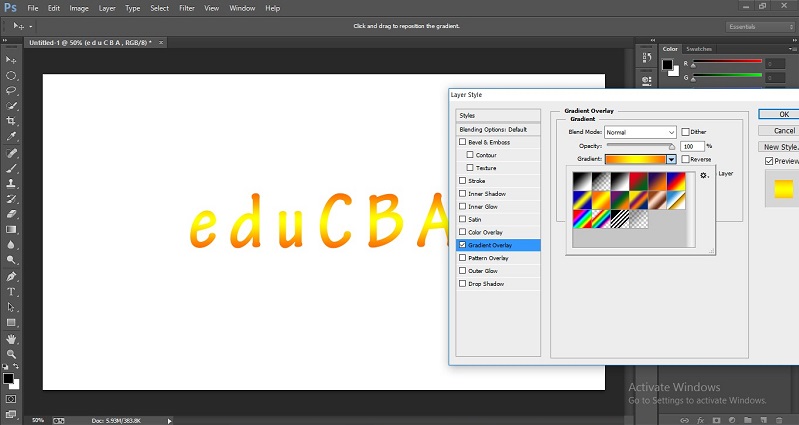Uncheck the Gradient Overlay checkbox
Viewport: 799px width, 425px height.
(x=463, y=245)
